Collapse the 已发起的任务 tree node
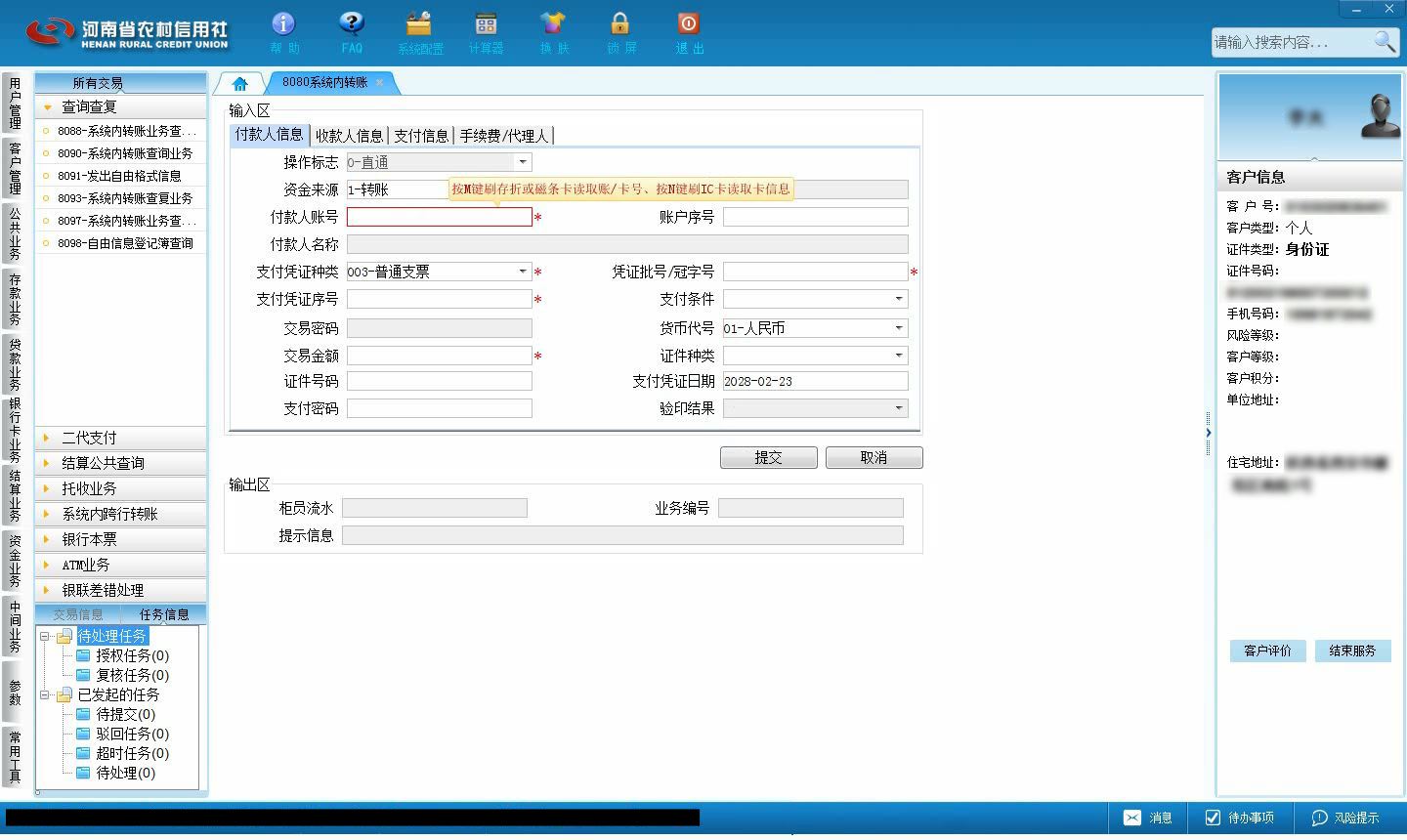The height and width of the screenshot is (840, 1407). pyautogui.click(x=45, y=694)
